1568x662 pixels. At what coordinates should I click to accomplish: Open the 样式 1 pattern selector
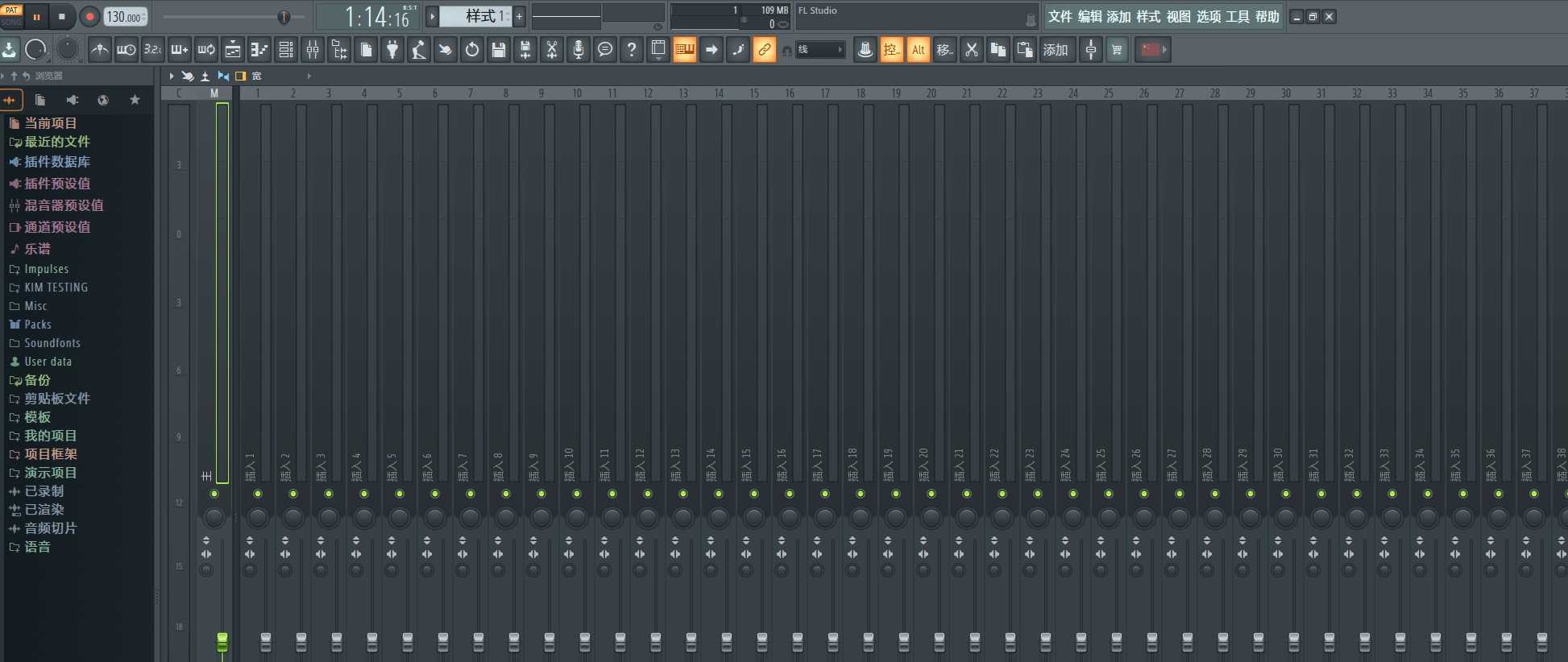click(476, 16)
